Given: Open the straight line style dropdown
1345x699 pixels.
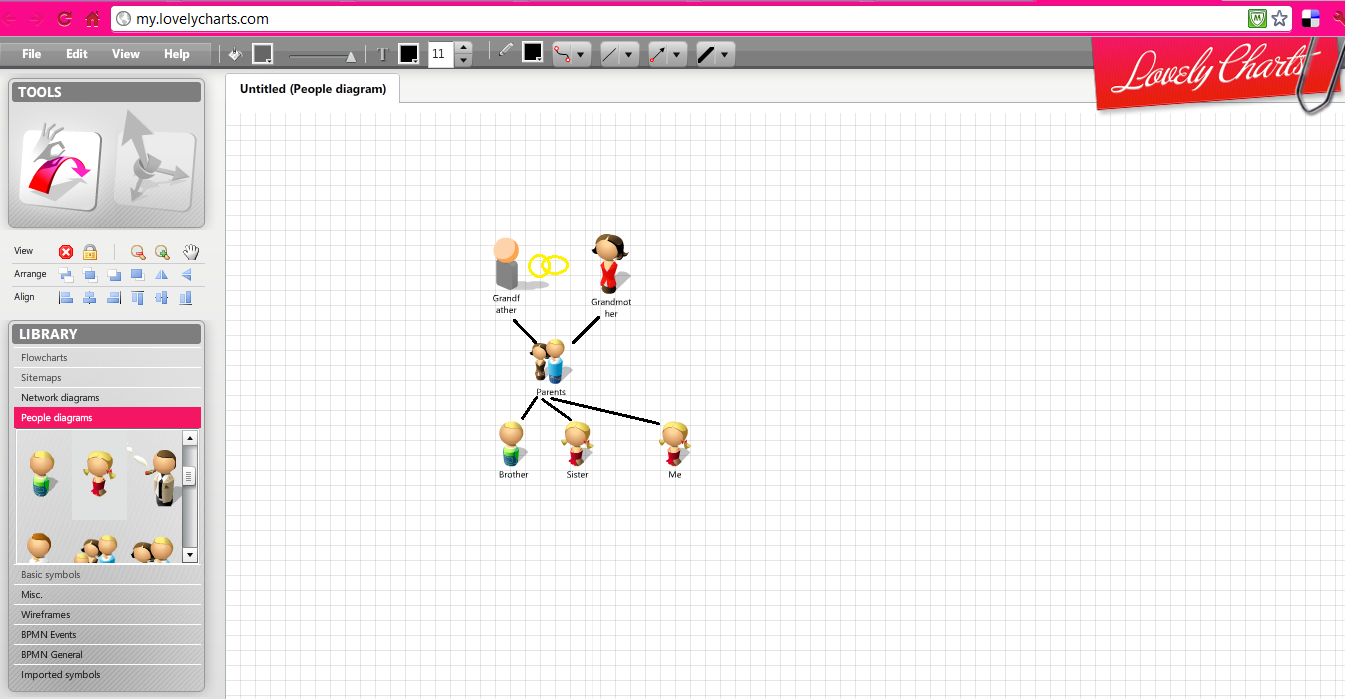Looking at the screenshot, I should coord(629,54).
